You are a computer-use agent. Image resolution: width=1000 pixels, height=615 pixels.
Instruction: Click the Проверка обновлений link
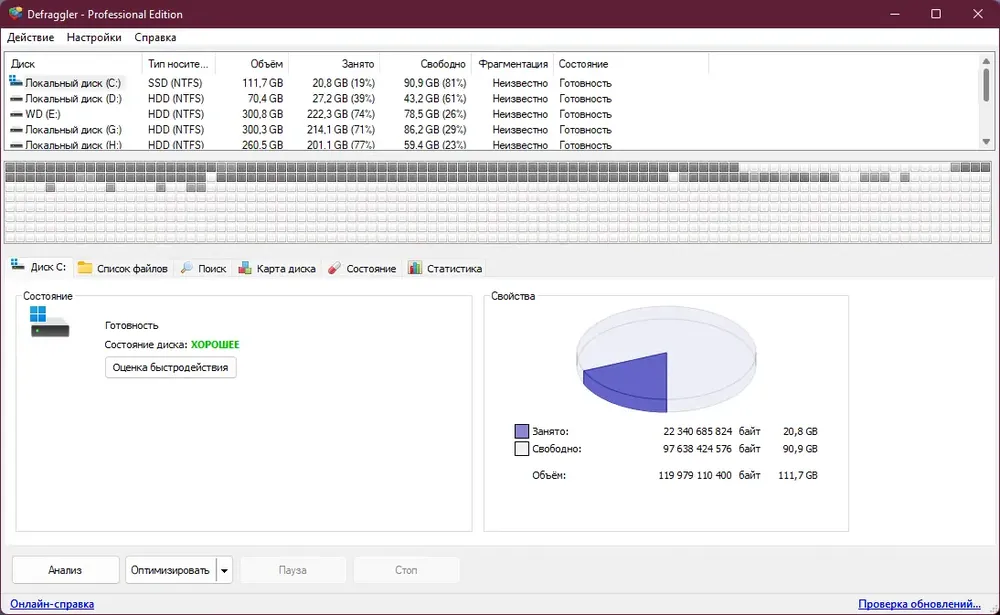[919, 604]
